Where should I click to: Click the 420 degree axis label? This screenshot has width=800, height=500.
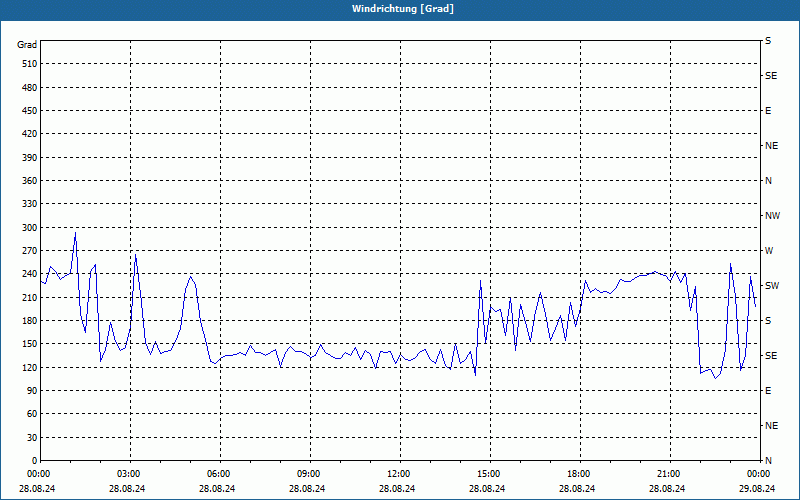(x=30, y=134)
